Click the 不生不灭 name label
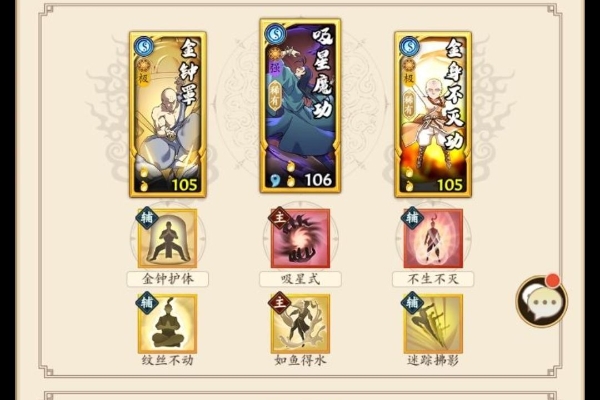 coord(433,279)
